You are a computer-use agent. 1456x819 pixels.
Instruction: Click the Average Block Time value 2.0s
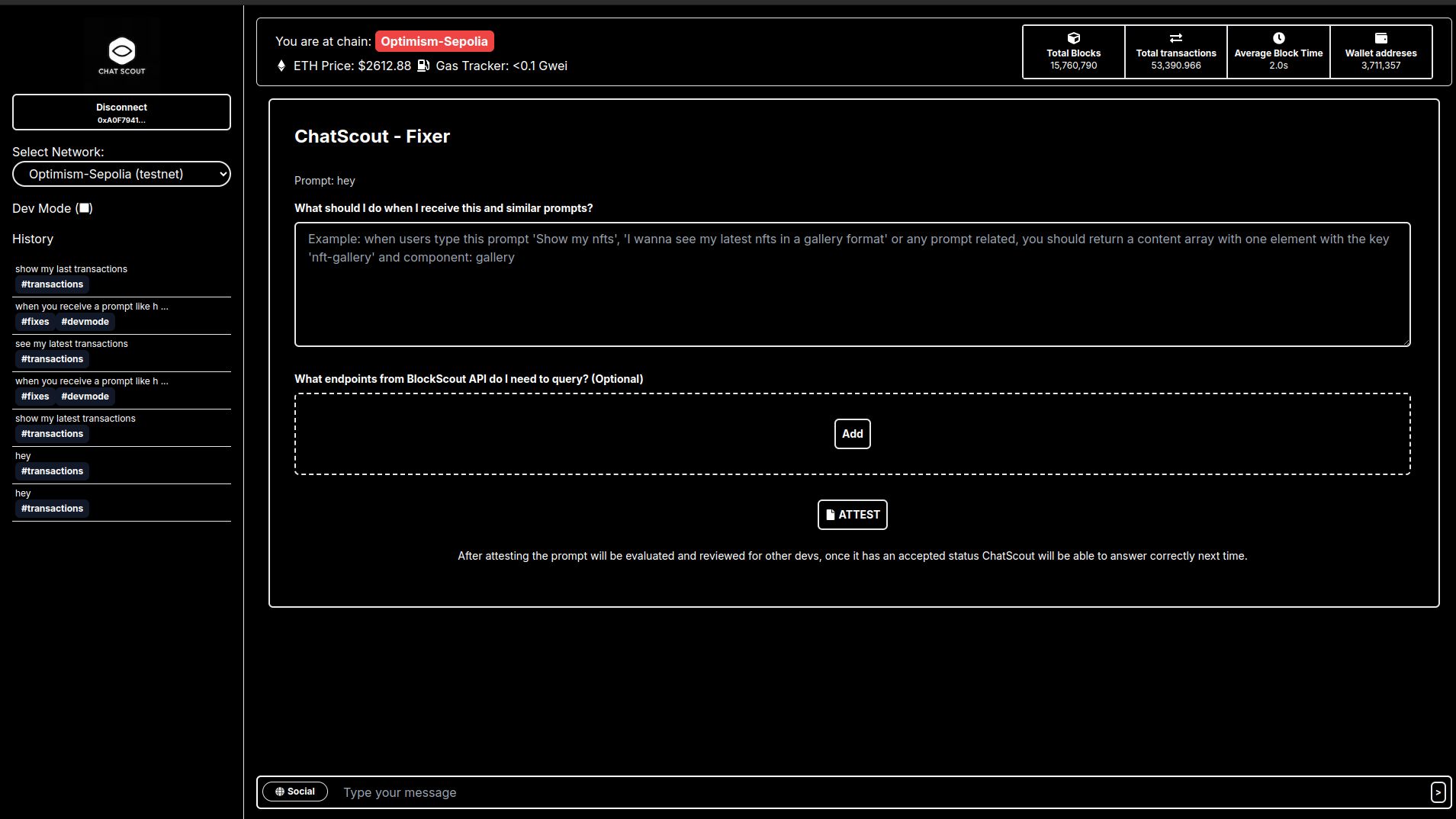1279,66
